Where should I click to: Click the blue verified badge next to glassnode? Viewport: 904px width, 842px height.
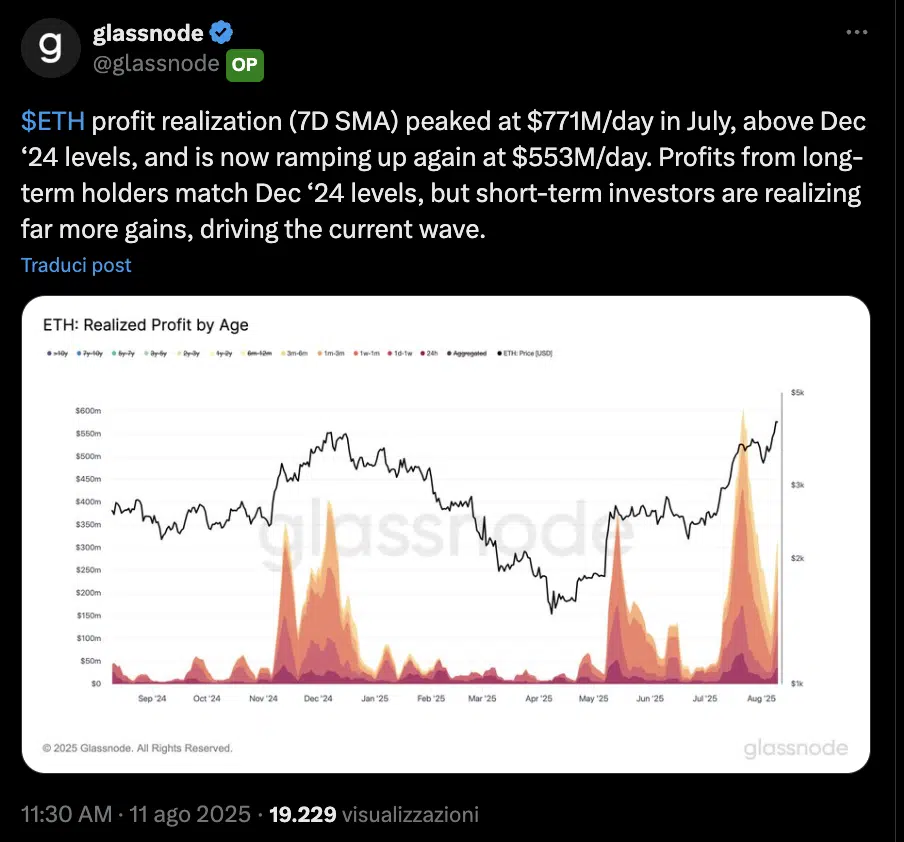[219, 32]
